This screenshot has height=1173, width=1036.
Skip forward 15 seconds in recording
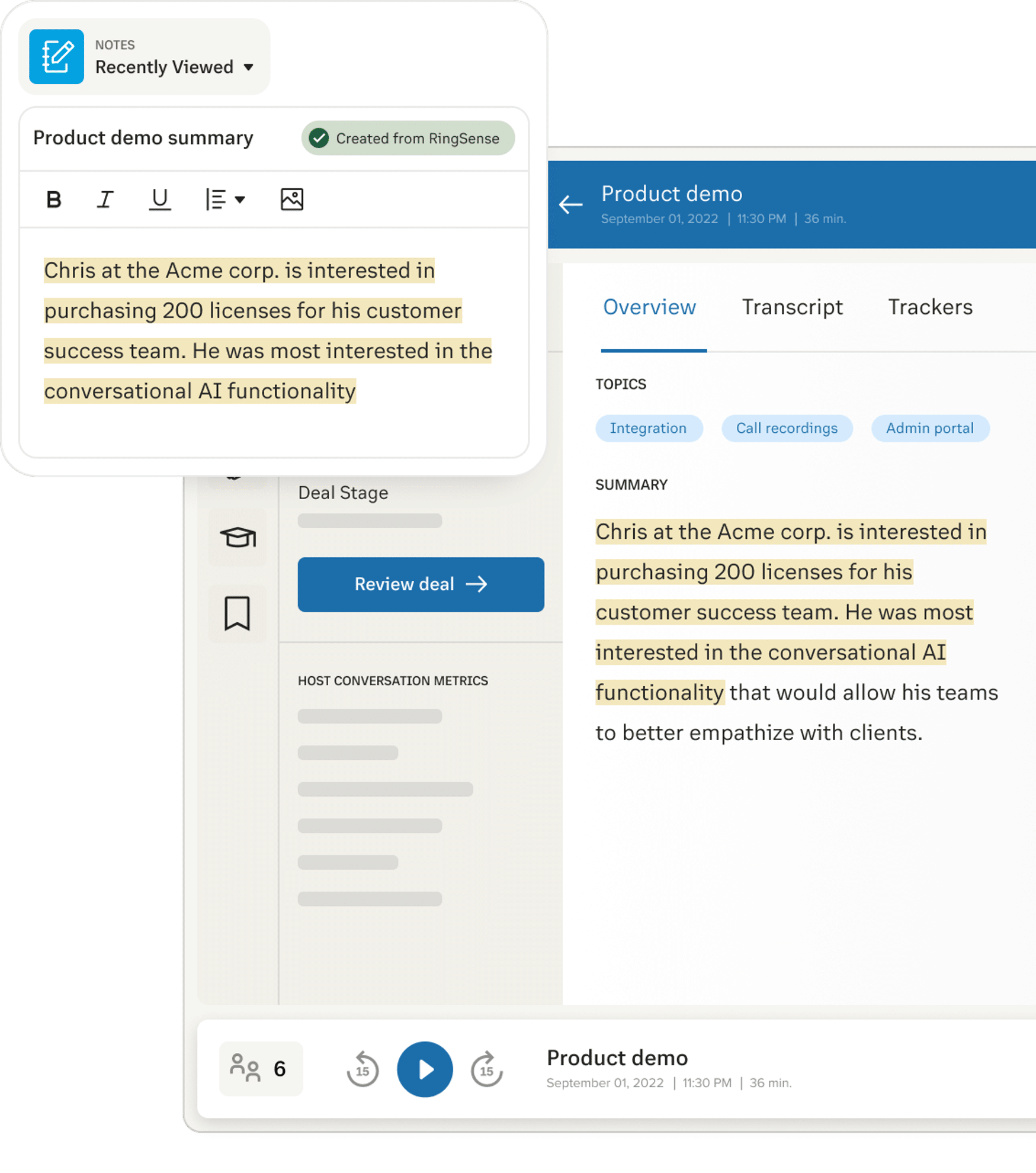click(x=486, y=1069)
